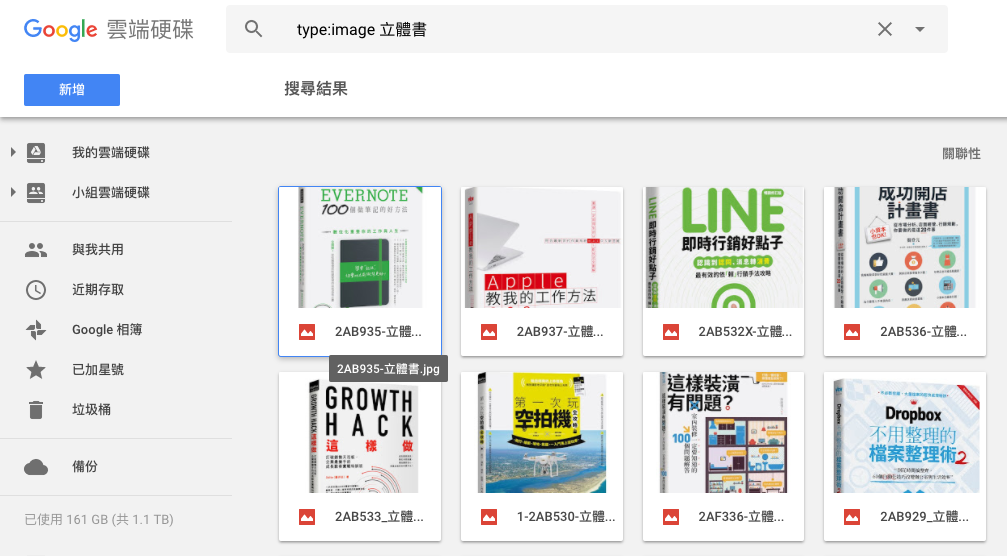Clear the search query with the X

885,29
